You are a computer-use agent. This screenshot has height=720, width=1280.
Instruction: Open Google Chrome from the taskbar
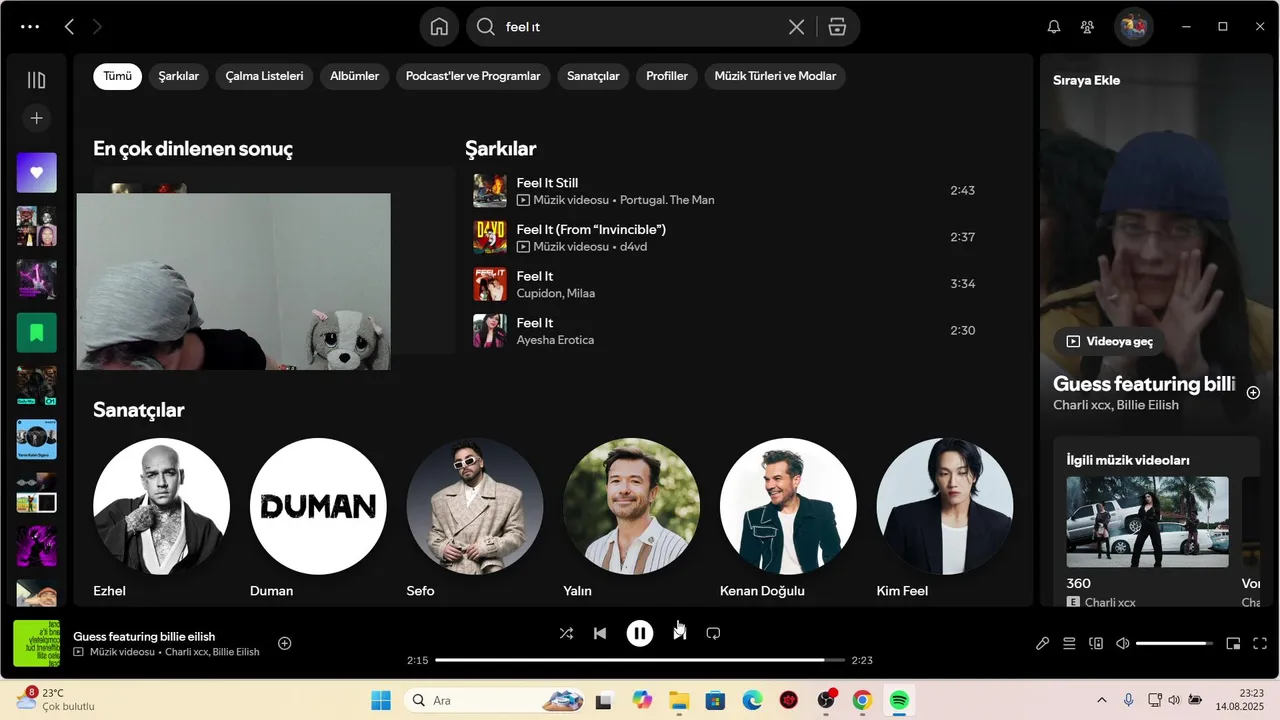coord(862,700)
